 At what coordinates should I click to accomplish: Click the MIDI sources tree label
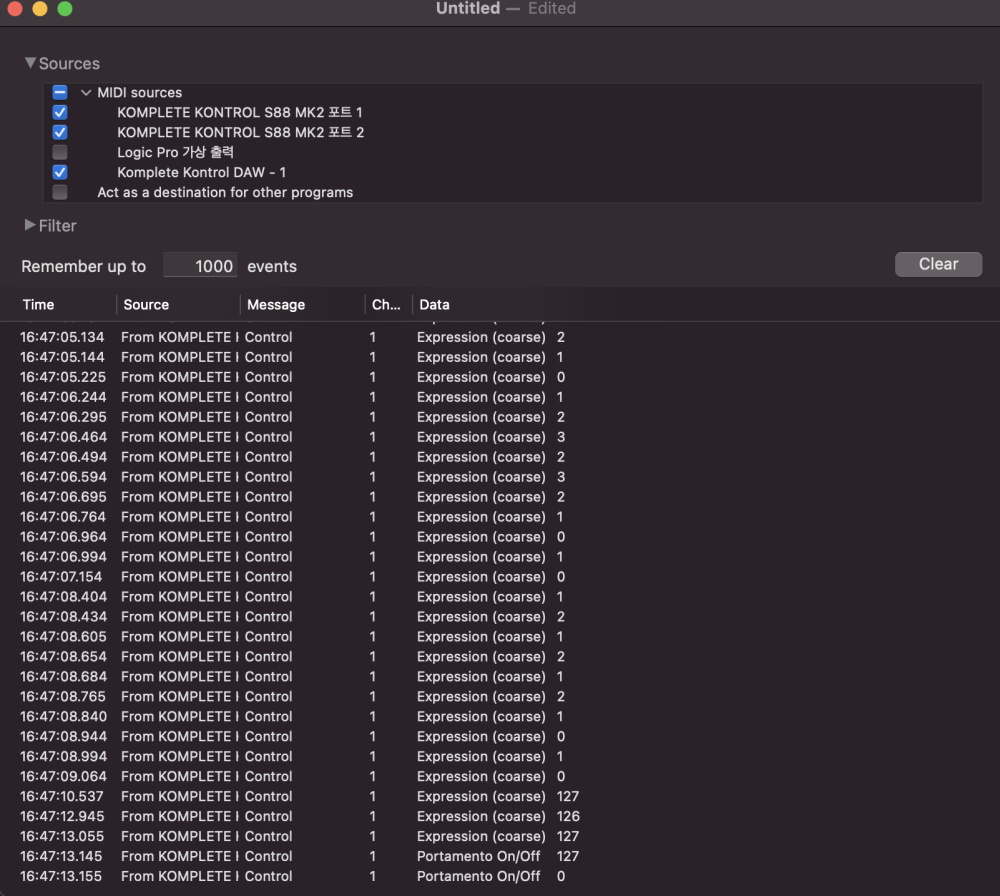pyautogui.click(x=140, y=92)
